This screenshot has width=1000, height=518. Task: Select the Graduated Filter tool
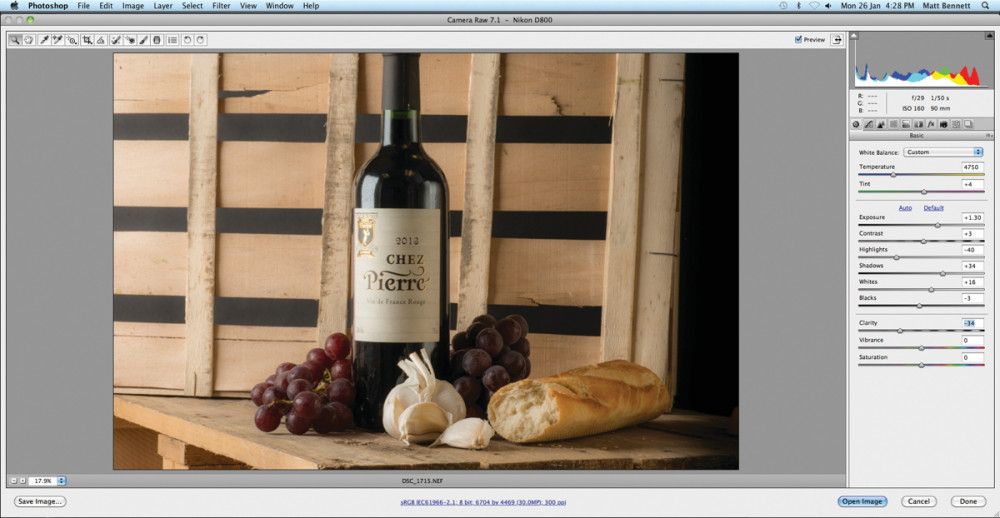click(x=157, y=40)
